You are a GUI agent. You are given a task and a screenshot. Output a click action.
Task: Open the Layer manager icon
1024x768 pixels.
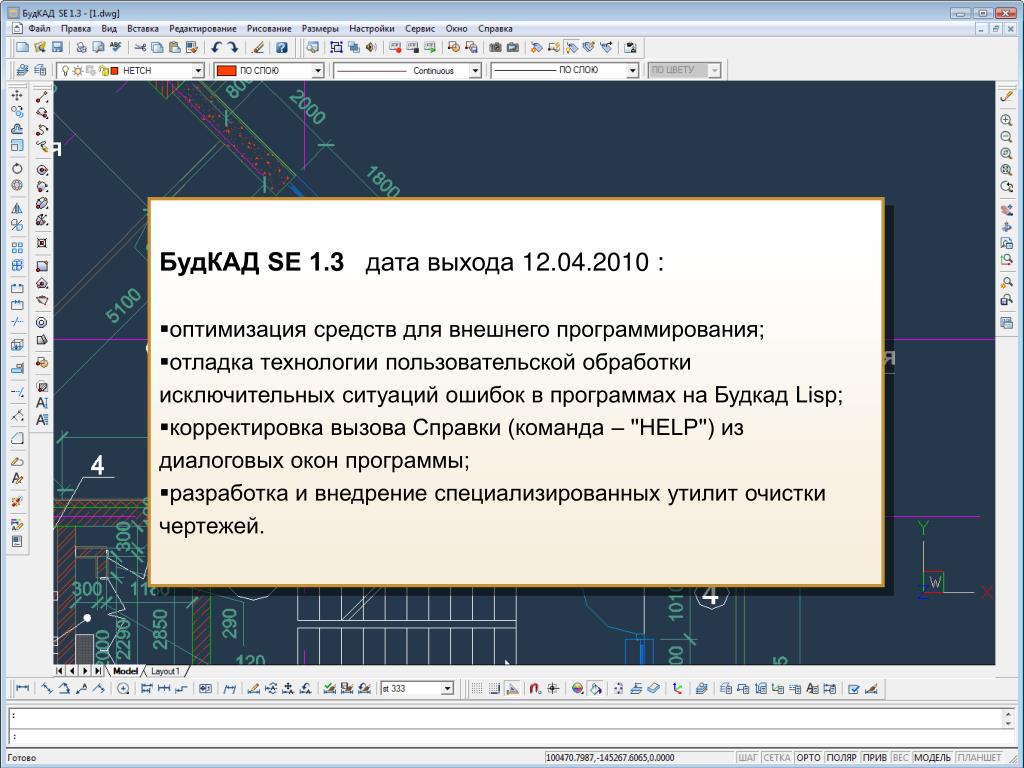[x=23, y=70]
